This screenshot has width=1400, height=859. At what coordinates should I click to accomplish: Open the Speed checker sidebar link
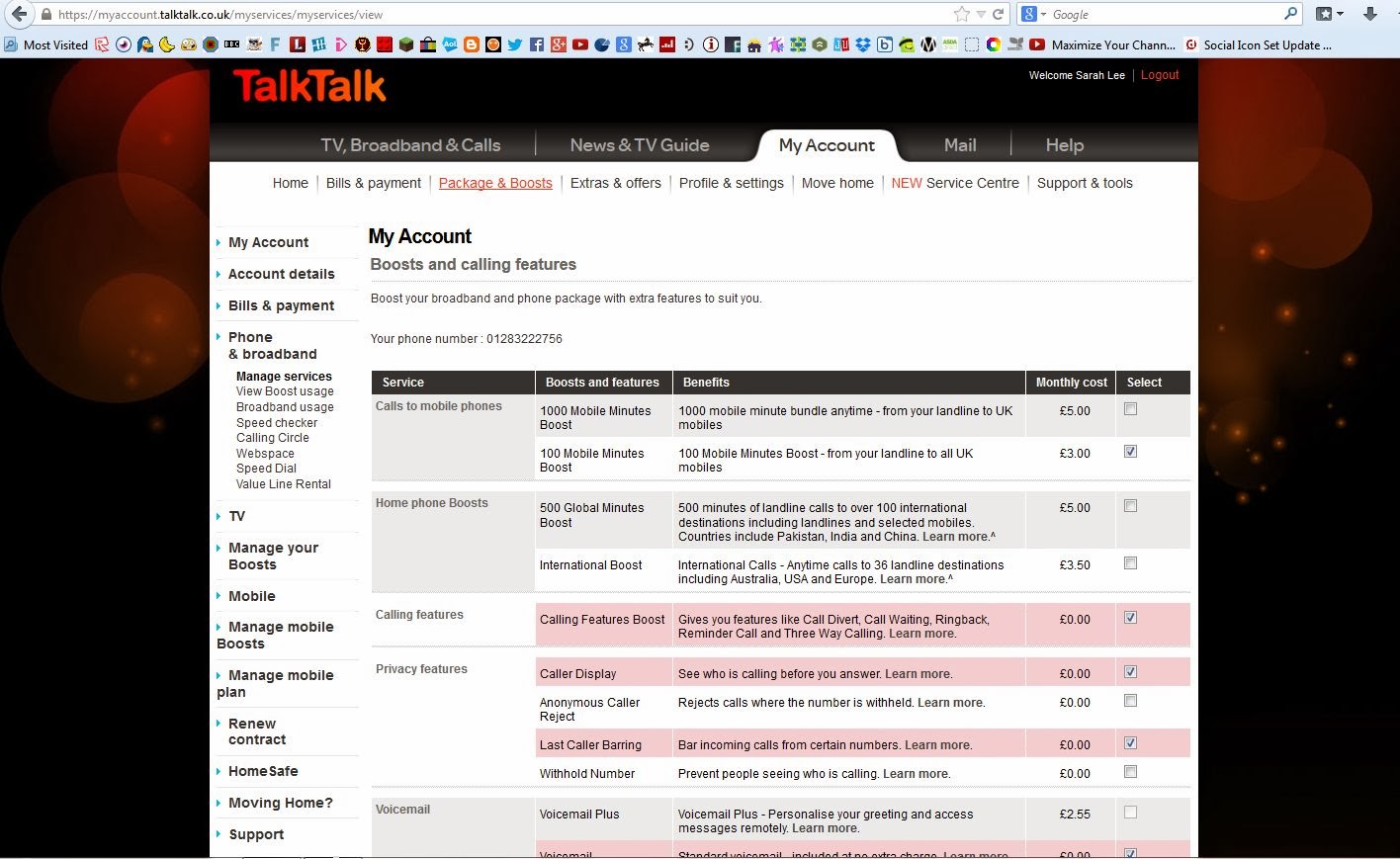[277, 423]
